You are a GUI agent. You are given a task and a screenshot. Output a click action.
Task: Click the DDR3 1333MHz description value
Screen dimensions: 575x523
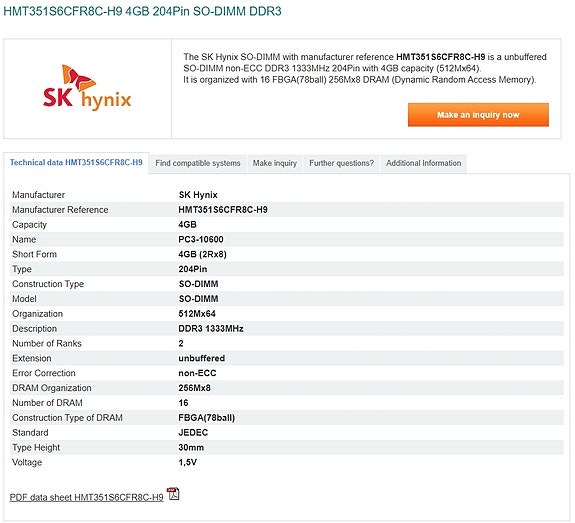(x=211, y=329)
